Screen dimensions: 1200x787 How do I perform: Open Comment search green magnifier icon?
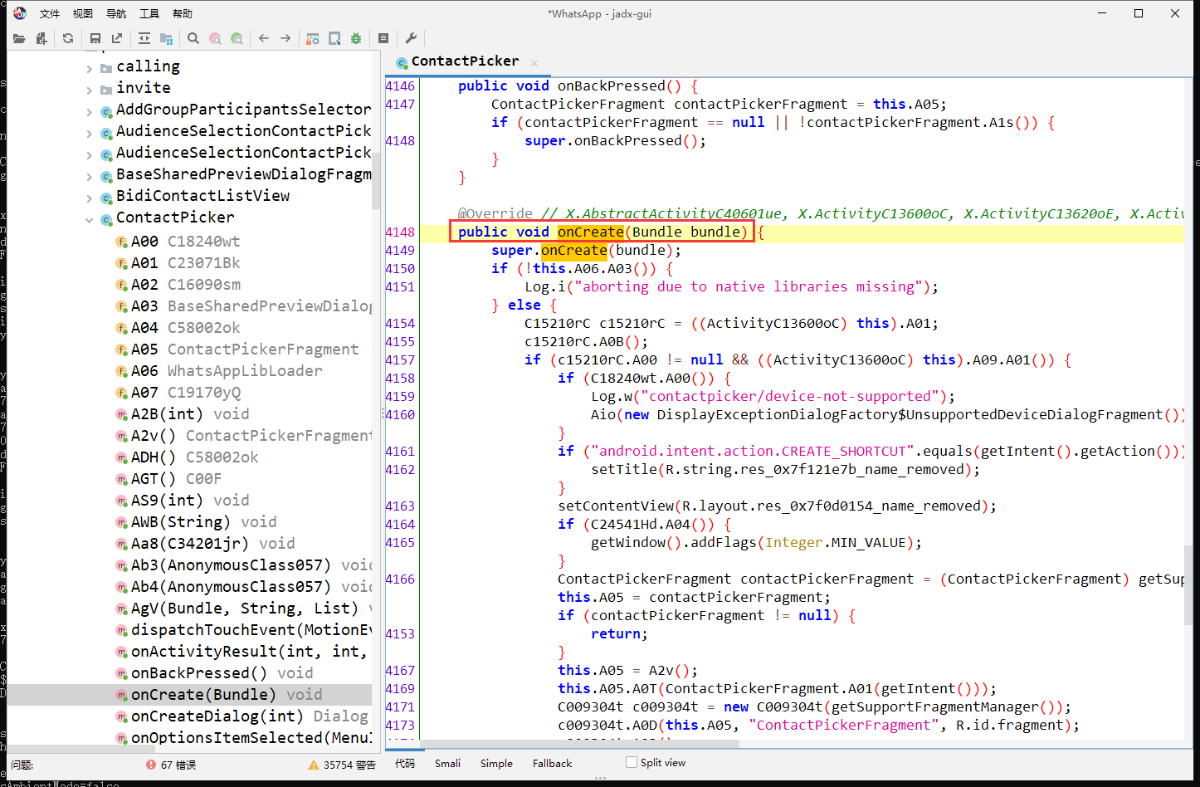pos(237,39)
